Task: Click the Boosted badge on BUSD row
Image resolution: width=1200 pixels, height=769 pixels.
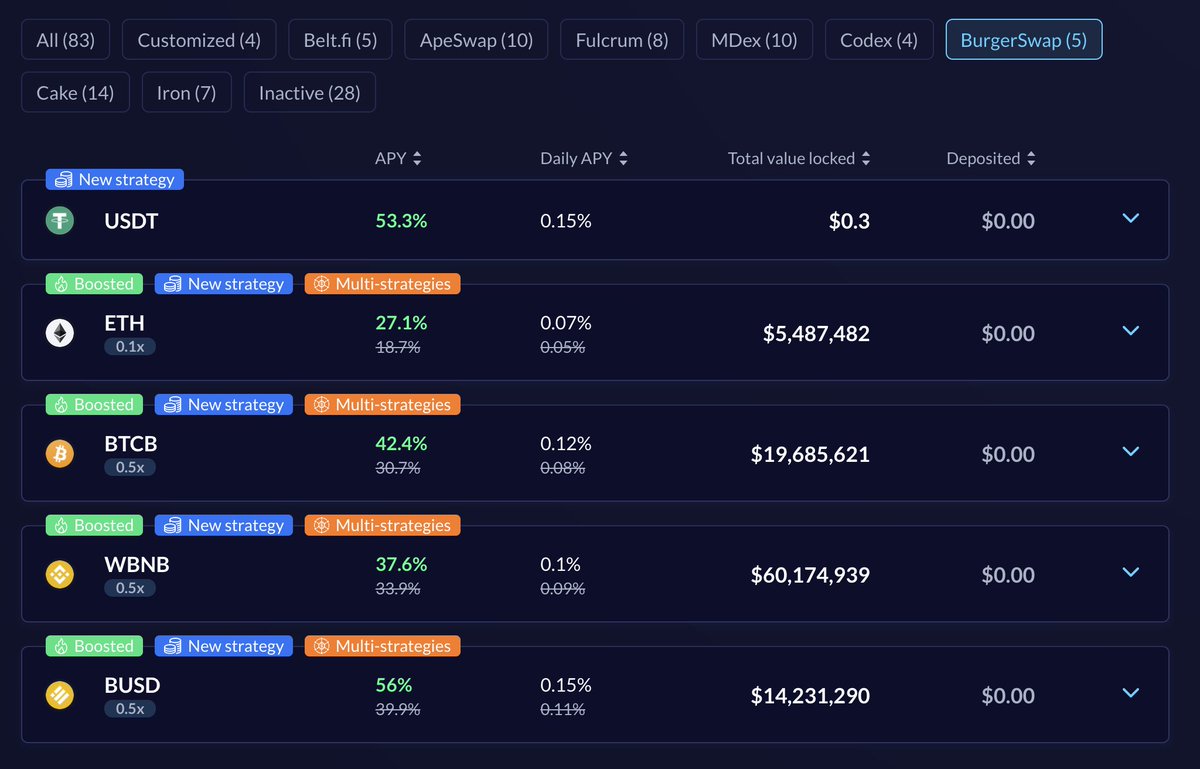Action: coord(94,646)
